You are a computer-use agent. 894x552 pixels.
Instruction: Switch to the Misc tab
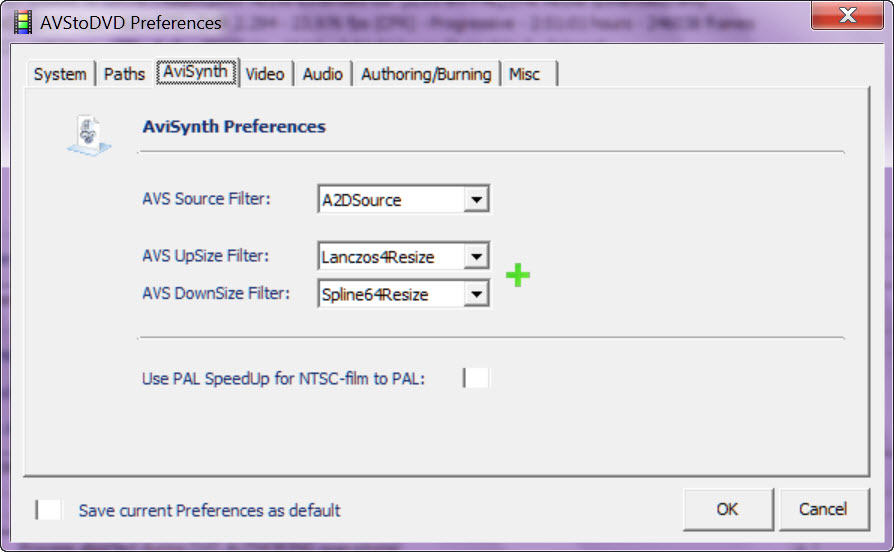point(525,74)
